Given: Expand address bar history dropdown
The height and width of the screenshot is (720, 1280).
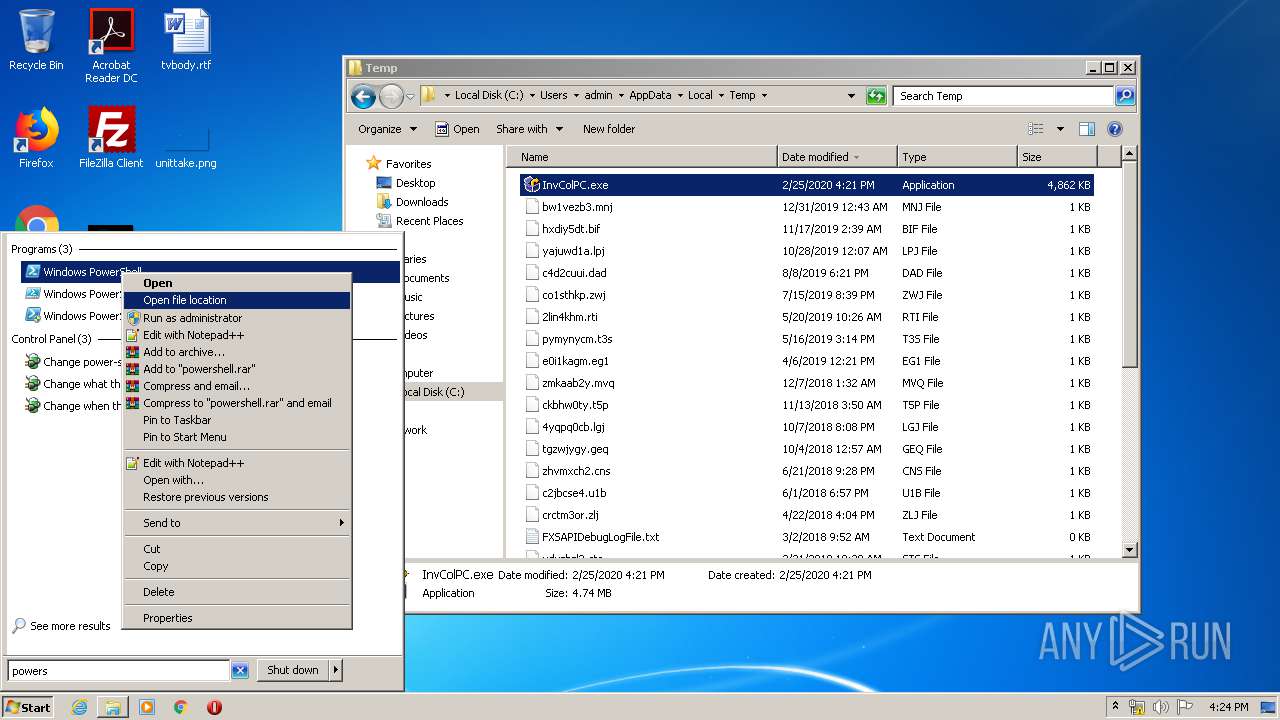Looking at the screenshot, I should coord(851,96).
